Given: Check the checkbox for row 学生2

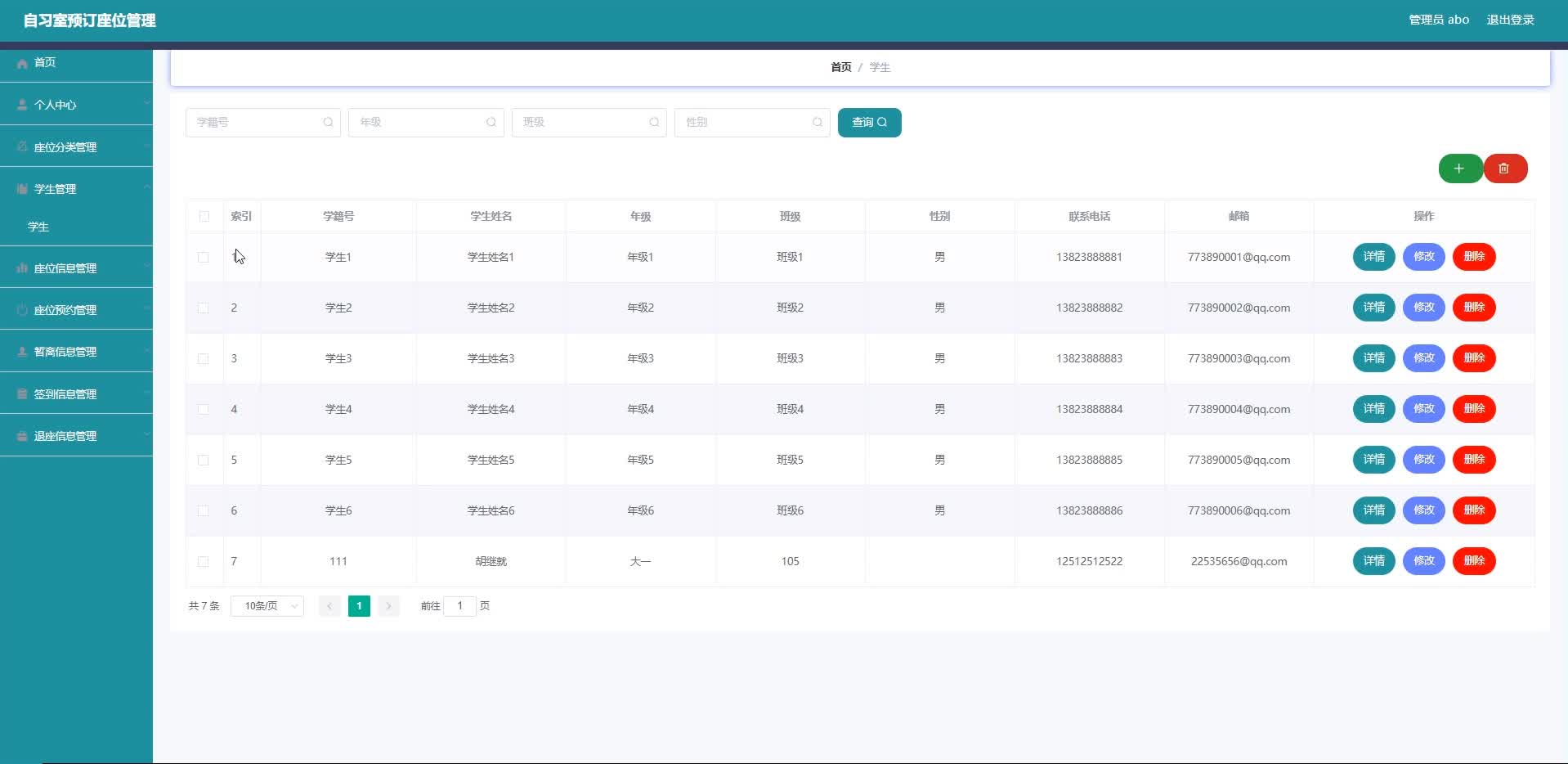Looking at the screenshot, I should [204, 308].
